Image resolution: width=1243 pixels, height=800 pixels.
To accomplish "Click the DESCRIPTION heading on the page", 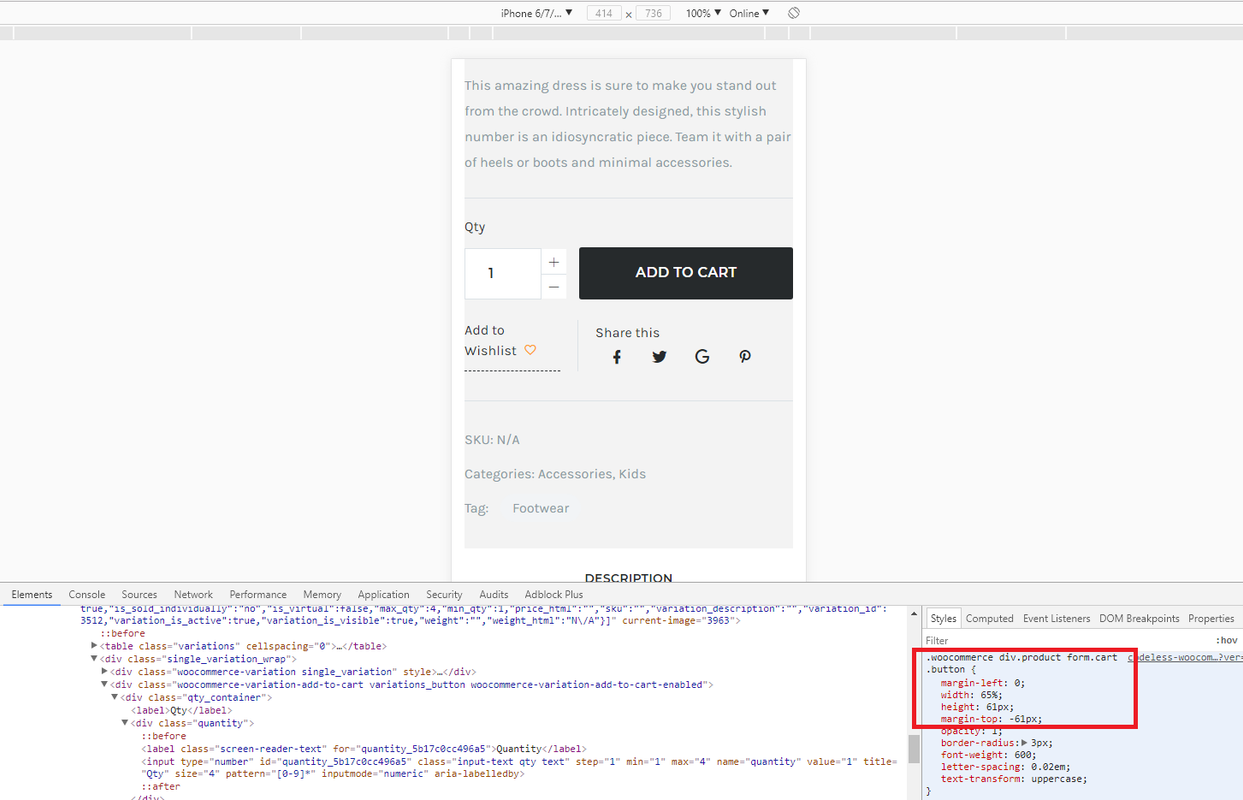I will pyautogui.click(x=628, y=578).
